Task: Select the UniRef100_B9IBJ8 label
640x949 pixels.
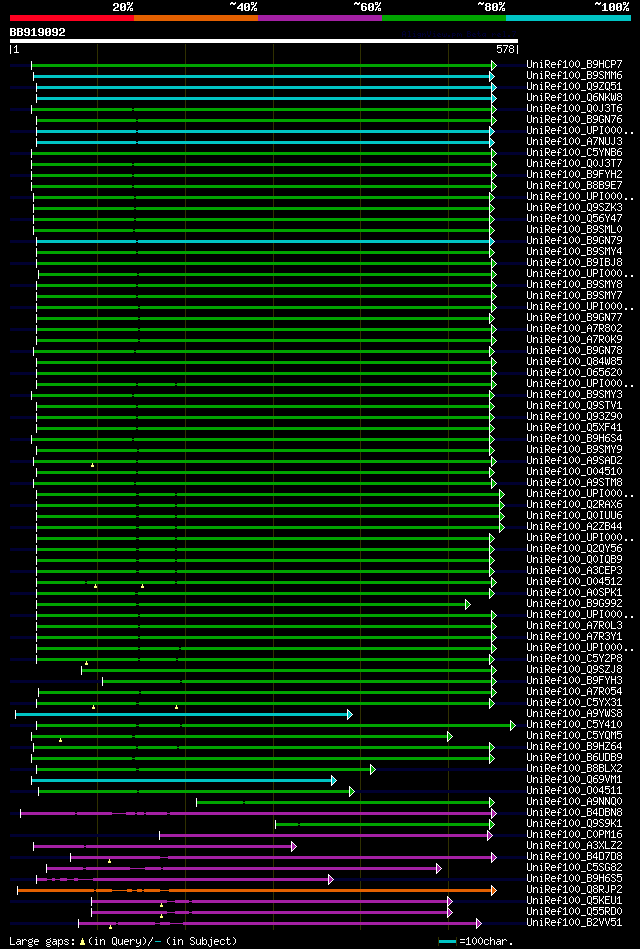Action: pos(575,263)
